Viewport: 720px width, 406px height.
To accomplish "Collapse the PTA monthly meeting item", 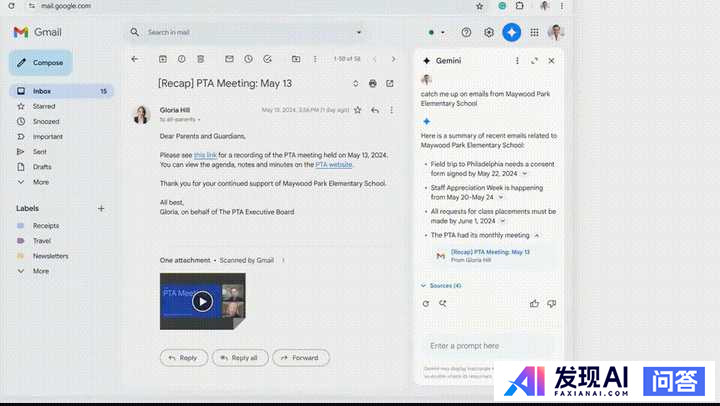I will (536, 235).
